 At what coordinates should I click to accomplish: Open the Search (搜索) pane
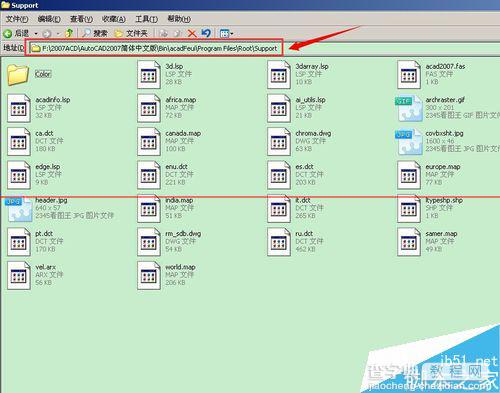click(95, 33)
